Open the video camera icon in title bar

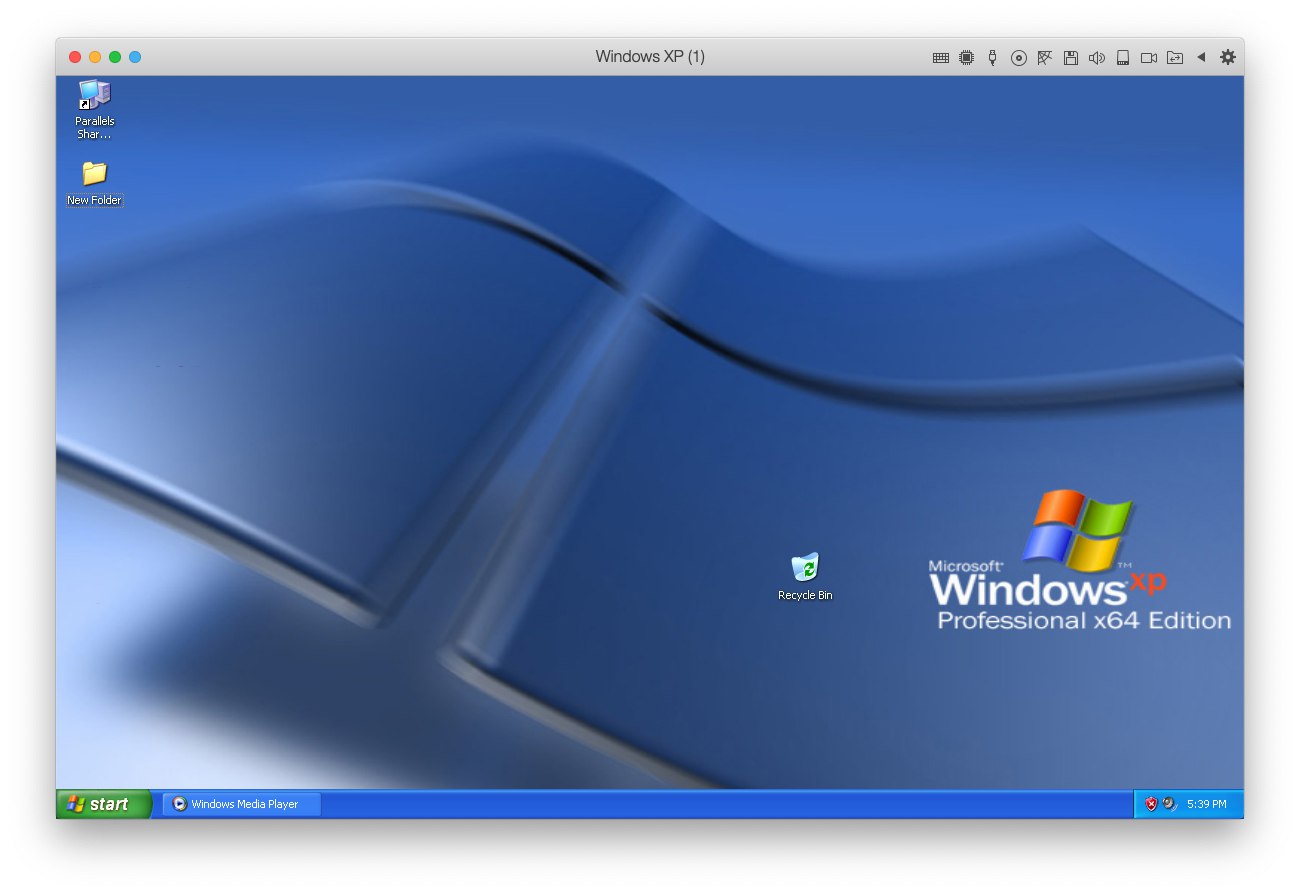point(1149,58)
